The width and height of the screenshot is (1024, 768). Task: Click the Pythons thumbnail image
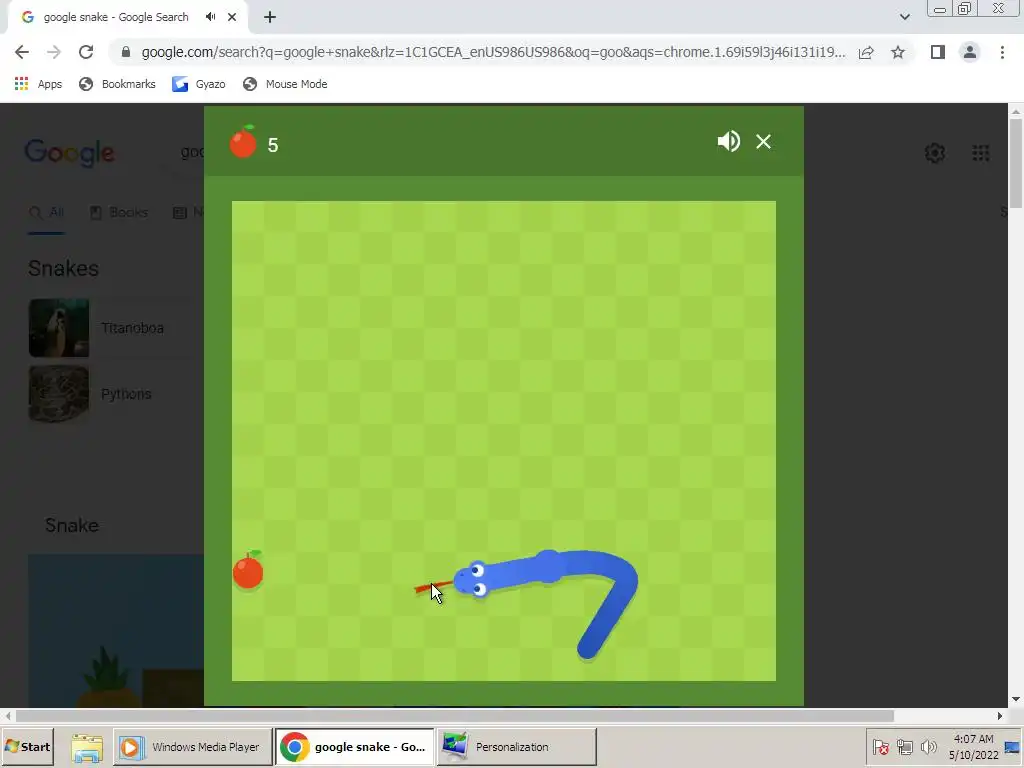(x=59, y=394)
